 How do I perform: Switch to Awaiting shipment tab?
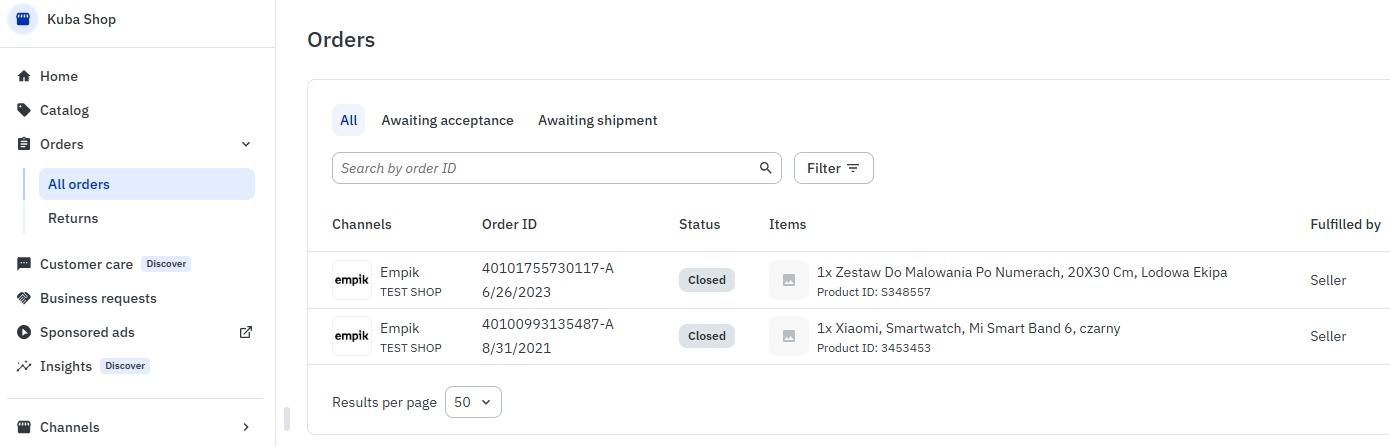click(597, 120)
